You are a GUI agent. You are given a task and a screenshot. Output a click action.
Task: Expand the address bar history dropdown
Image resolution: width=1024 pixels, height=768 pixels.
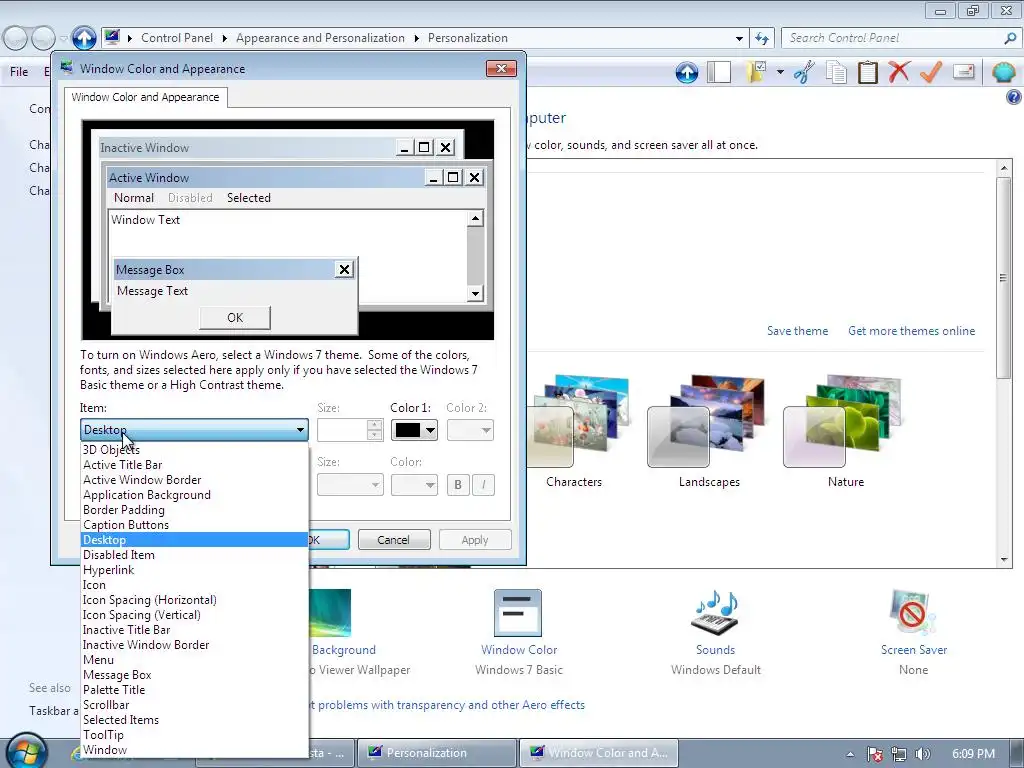(x=739, y=39)
